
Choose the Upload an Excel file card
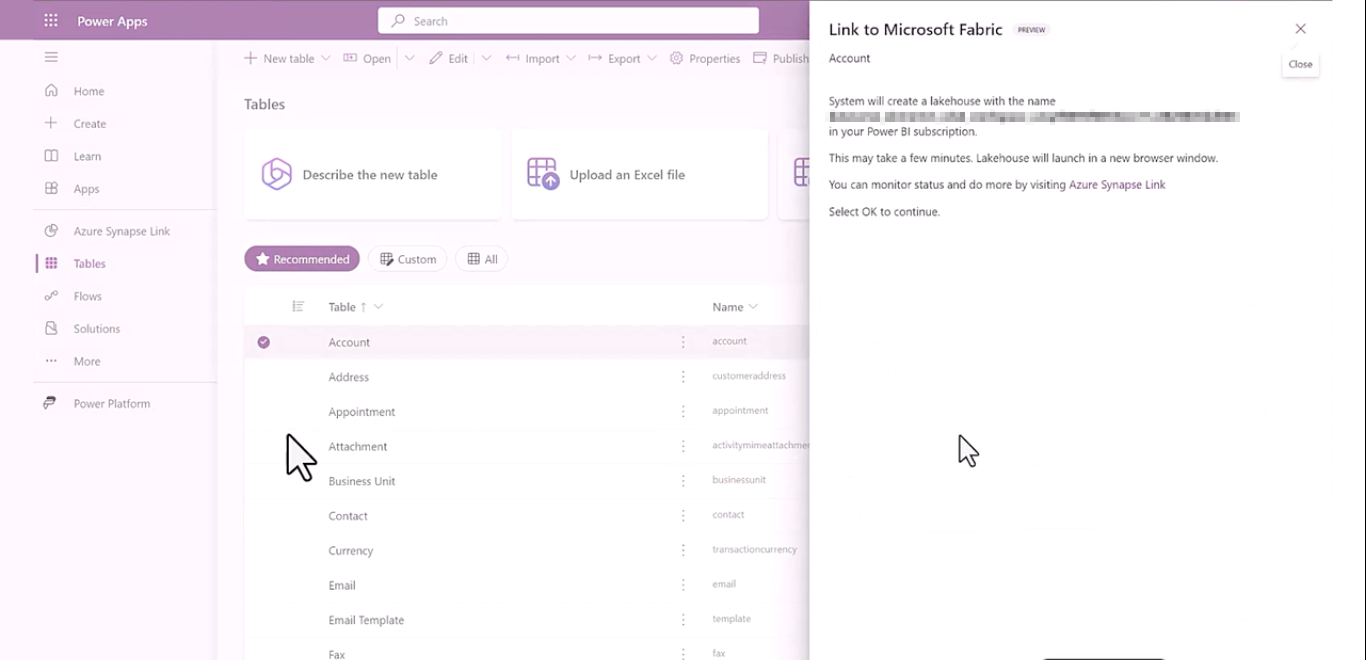click(640, 174)
